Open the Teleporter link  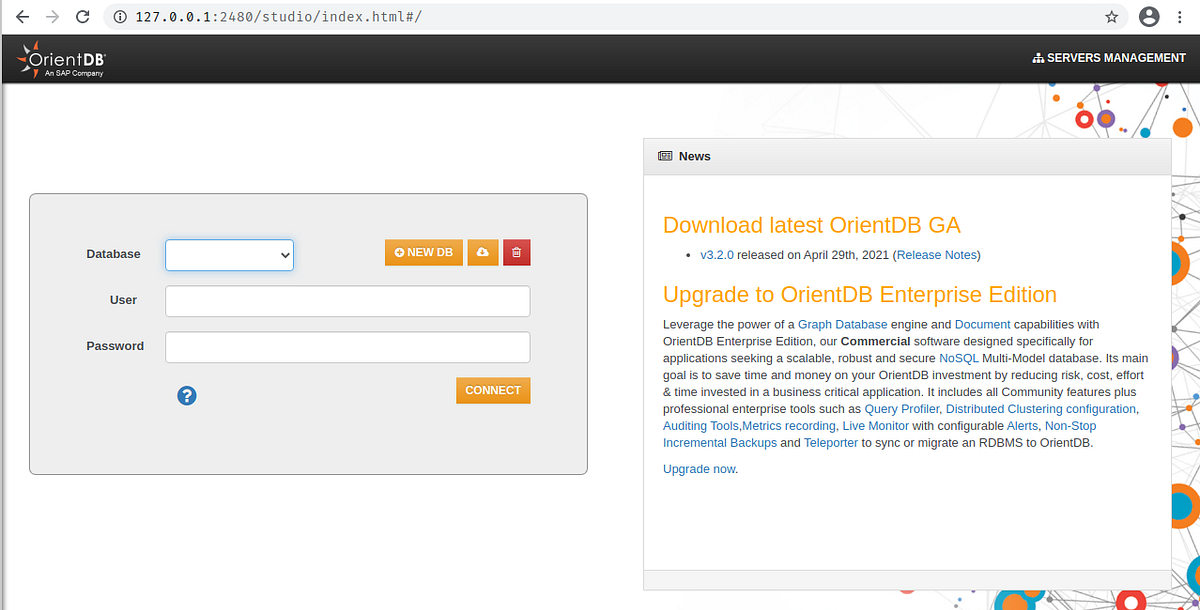(x=831, y=443)
